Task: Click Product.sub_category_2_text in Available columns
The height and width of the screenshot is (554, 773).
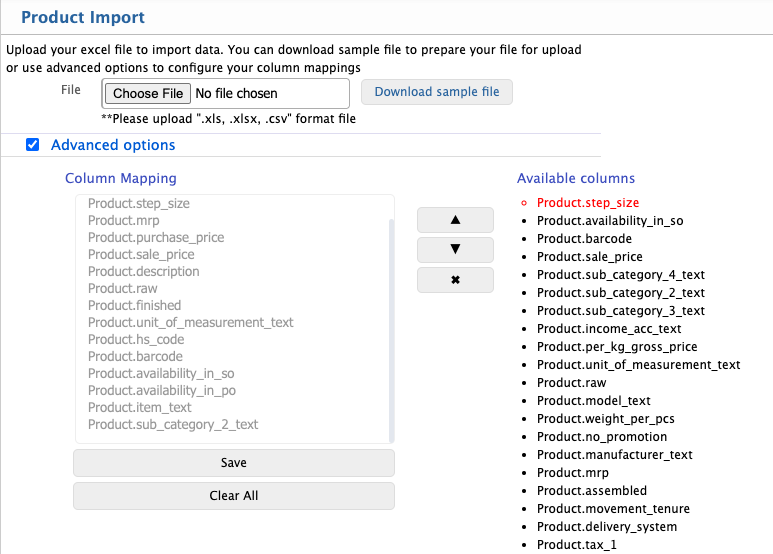Action: (621, 293)
